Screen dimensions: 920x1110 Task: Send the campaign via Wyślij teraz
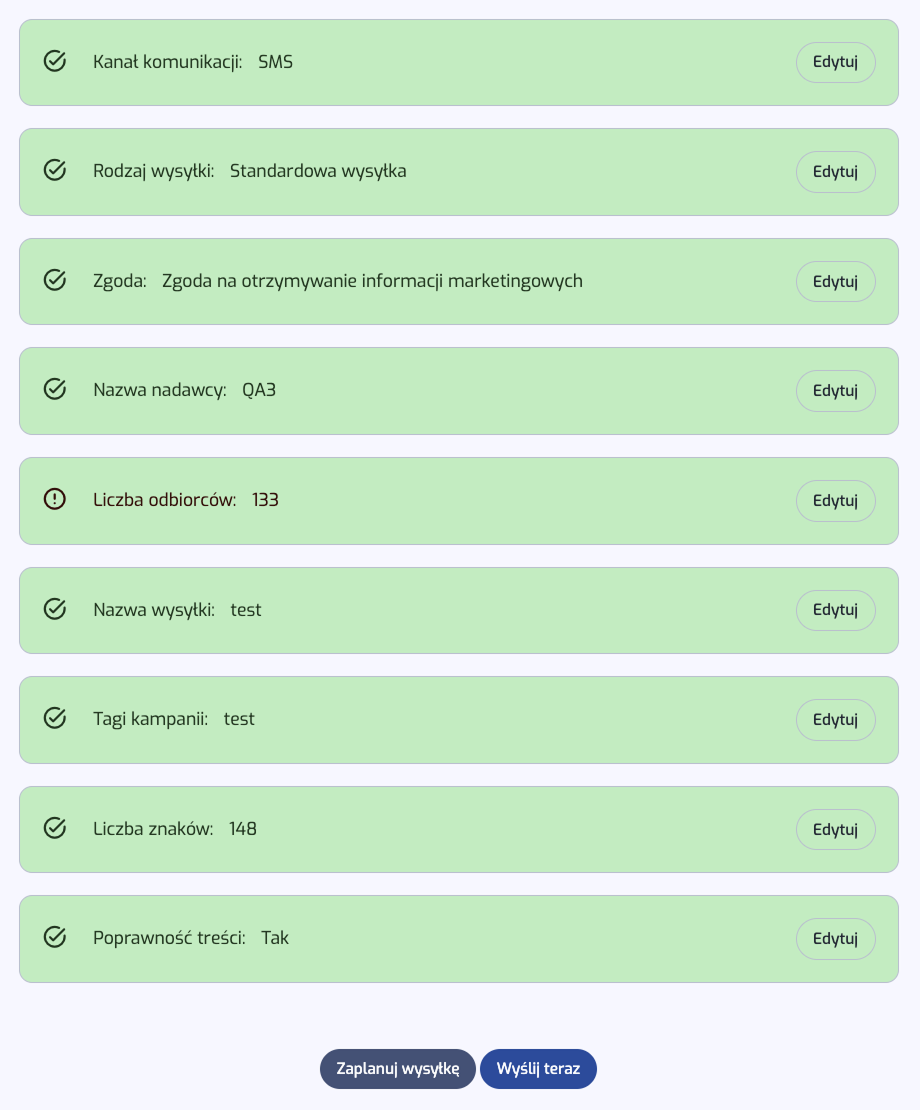click(538, 1068)
